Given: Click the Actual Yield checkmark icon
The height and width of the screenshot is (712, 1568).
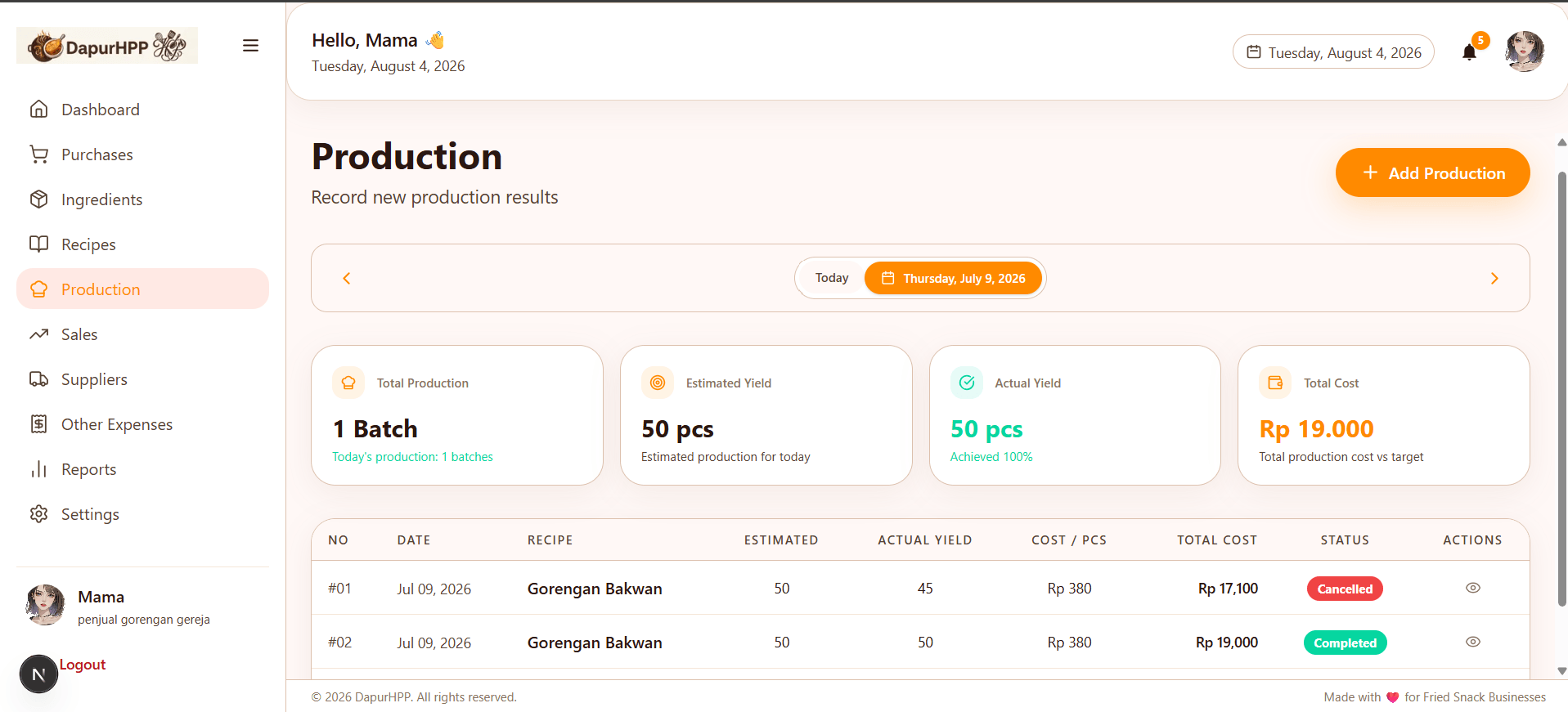Looking at the screenshot, I should pos(967,383).
